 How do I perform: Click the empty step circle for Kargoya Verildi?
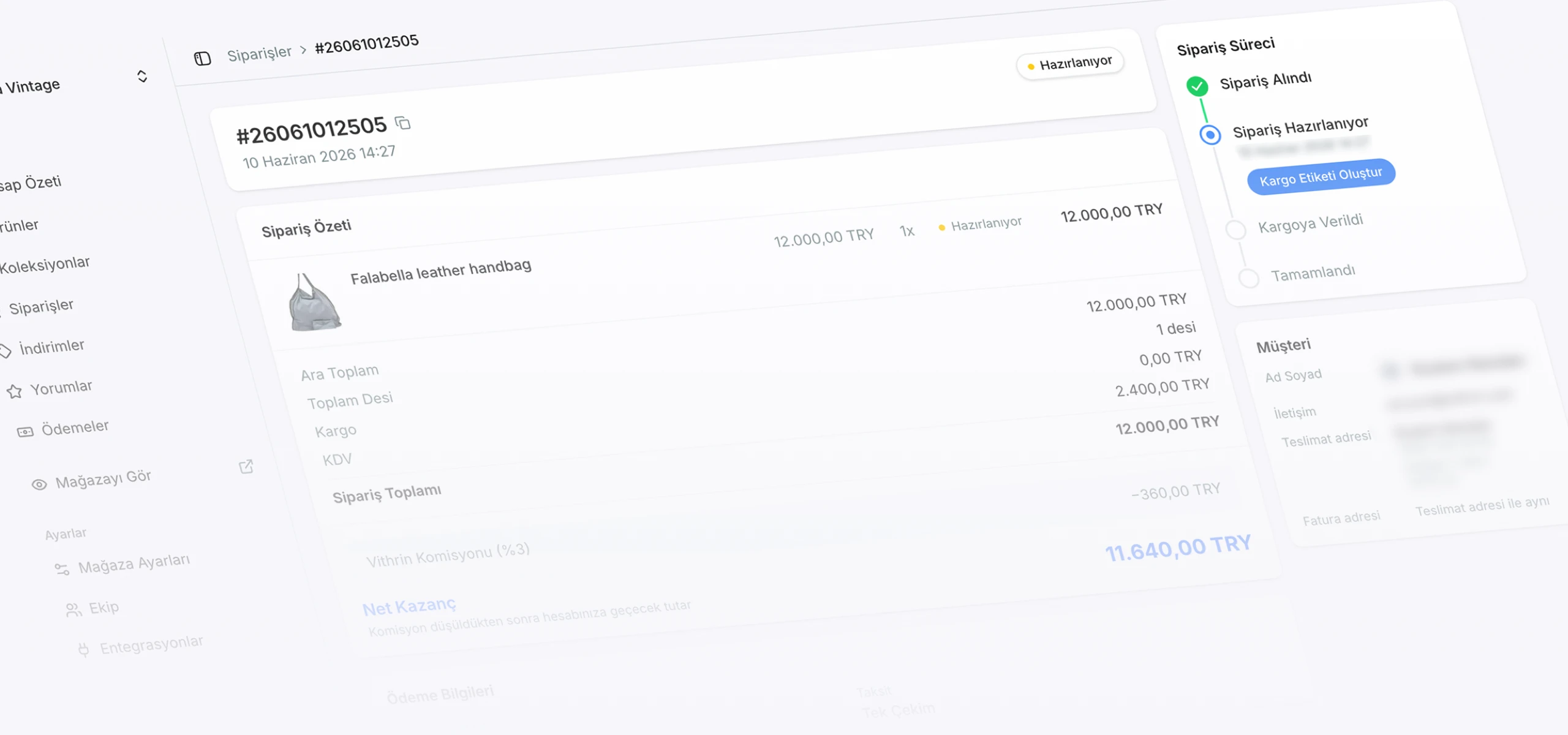coord(1235,230)
